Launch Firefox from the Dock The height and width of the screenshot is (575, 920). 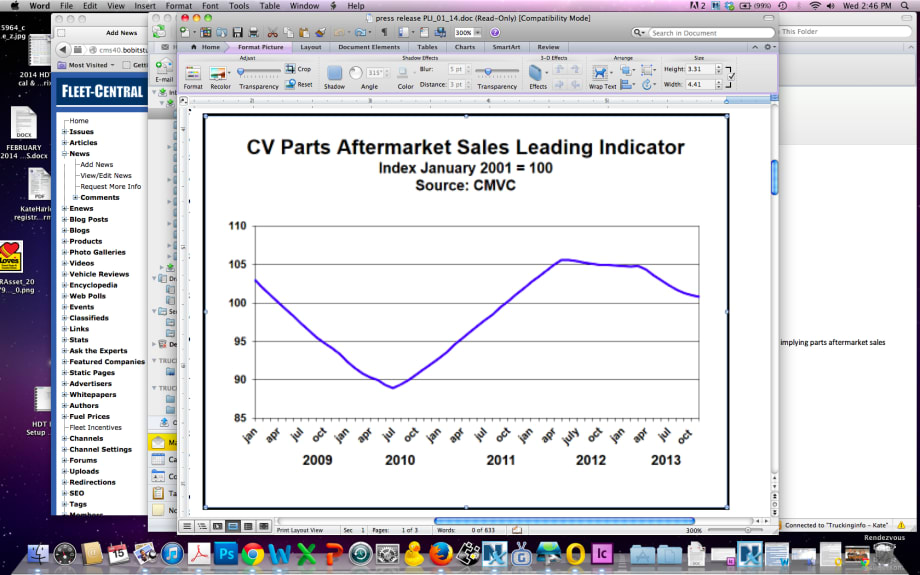pos(441,553)
